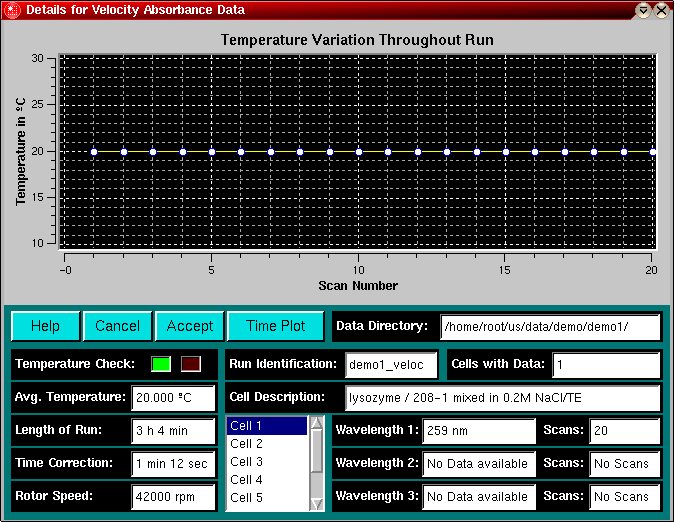The image size is (674, 522).
Task: Accept the run details
Action: click(x=190, y=326)
